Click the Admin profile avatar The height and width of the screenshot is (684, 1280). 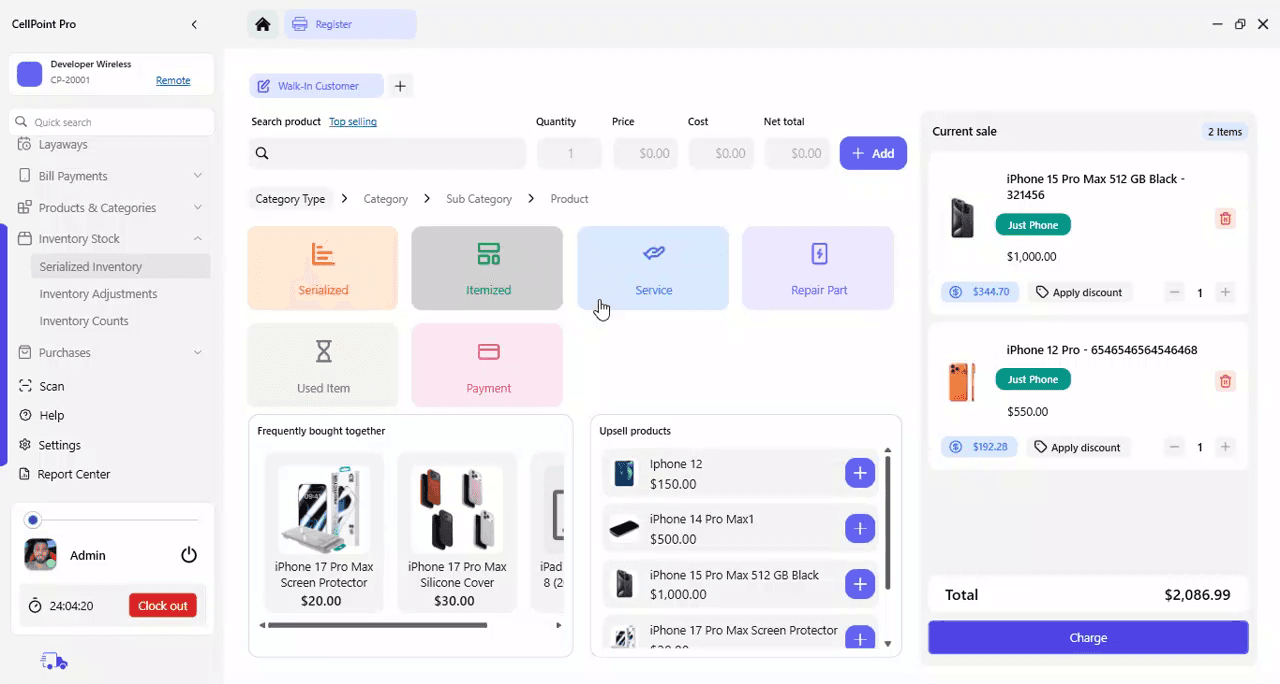point(41,555)
